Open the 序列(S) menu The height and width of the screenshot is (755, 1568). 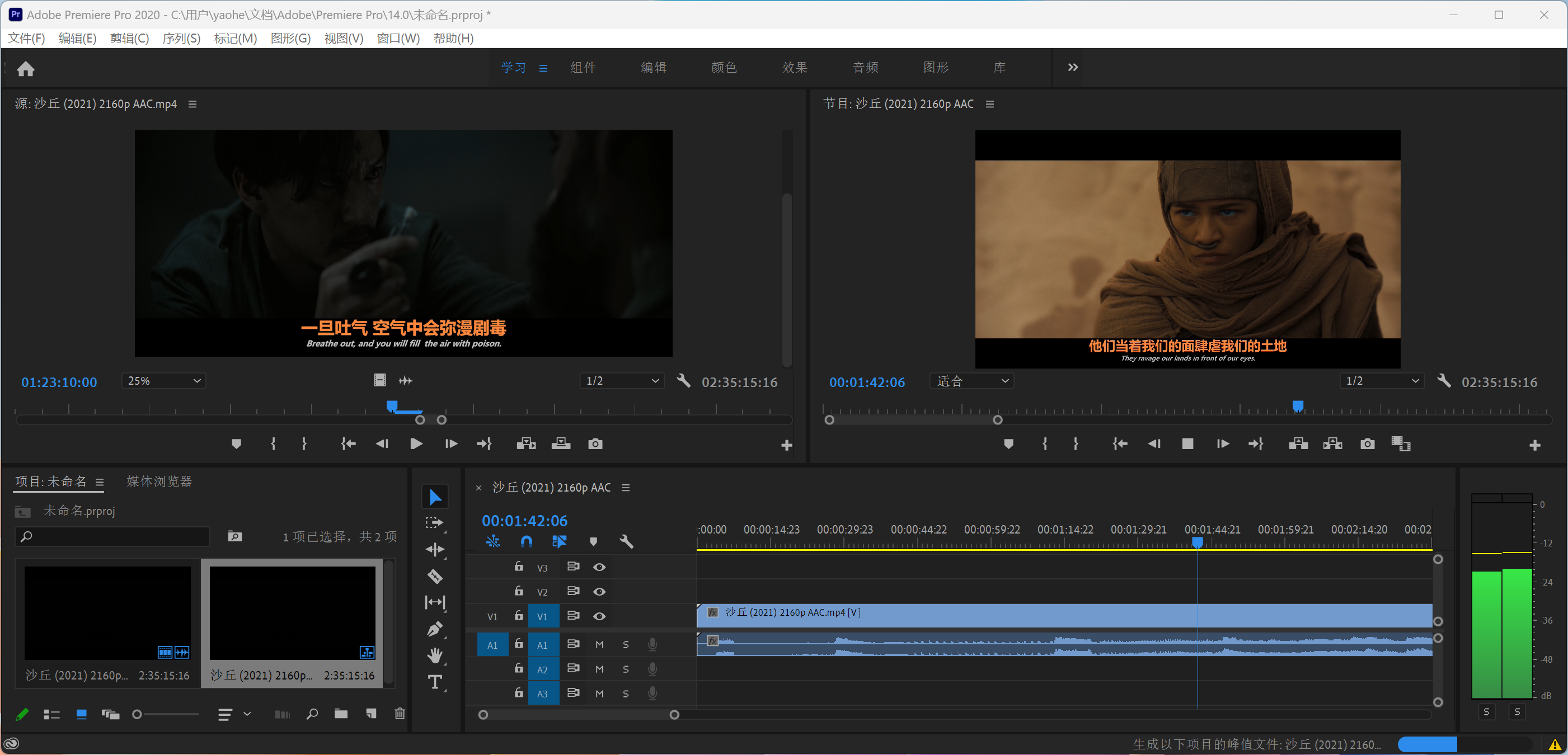(181, 39)
